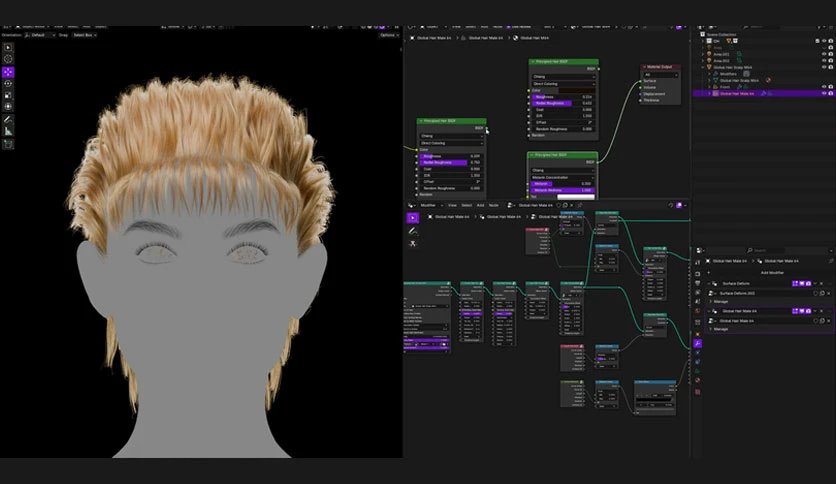Toggle overlays in geometry node editor header
Image resolution: width=836 pixels, height=484 pixels.
click(679, 205)
